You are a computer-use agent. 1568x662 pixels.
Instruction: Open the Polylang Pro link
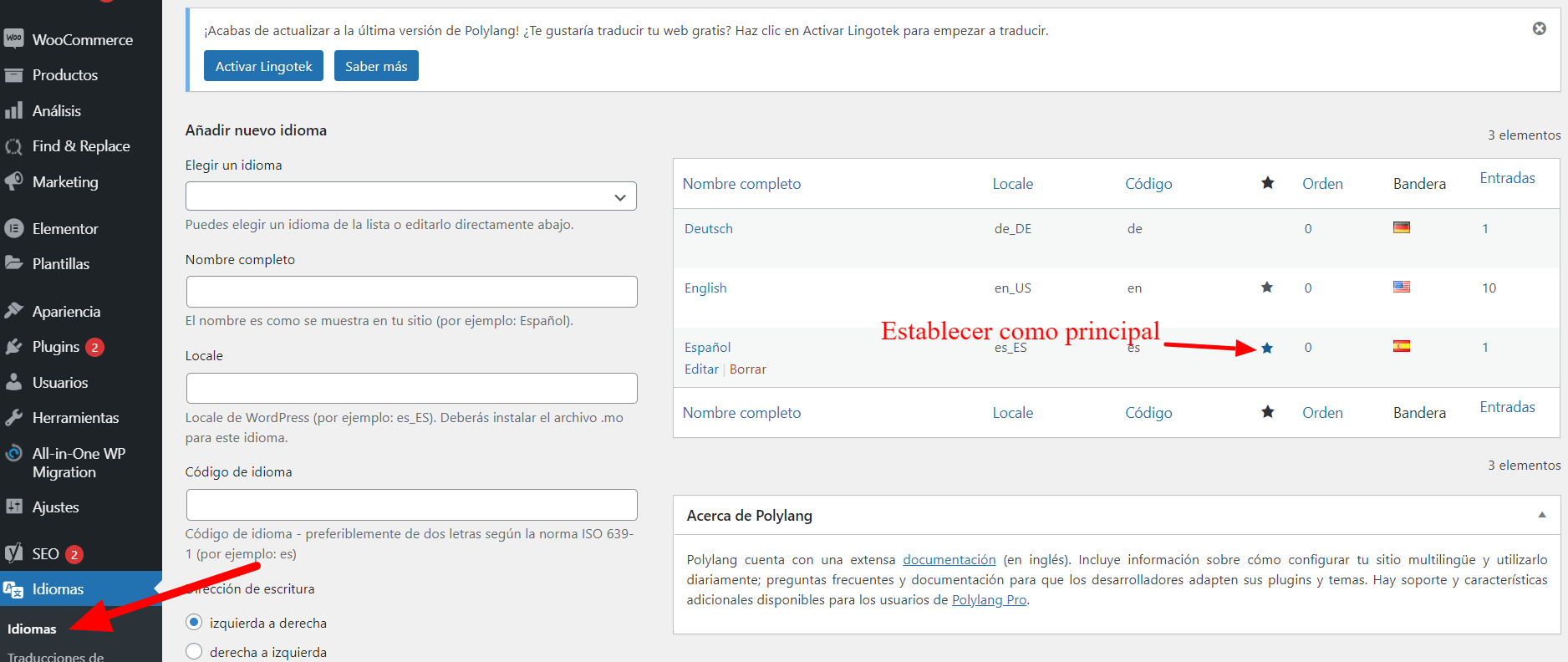pos(989,600)
